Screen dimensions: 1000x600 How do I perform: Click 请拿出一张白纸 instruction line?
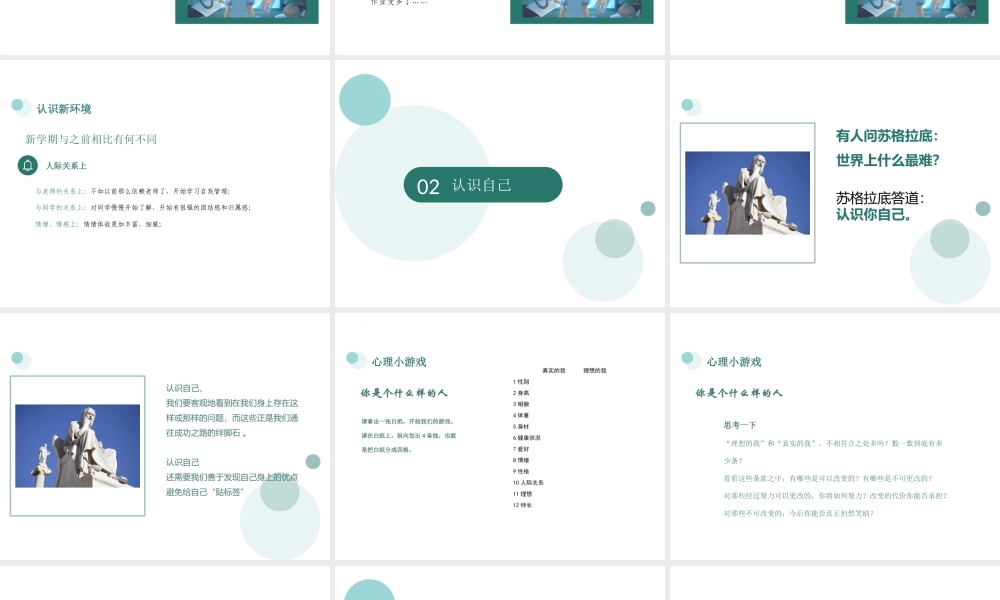coord(408,421)
